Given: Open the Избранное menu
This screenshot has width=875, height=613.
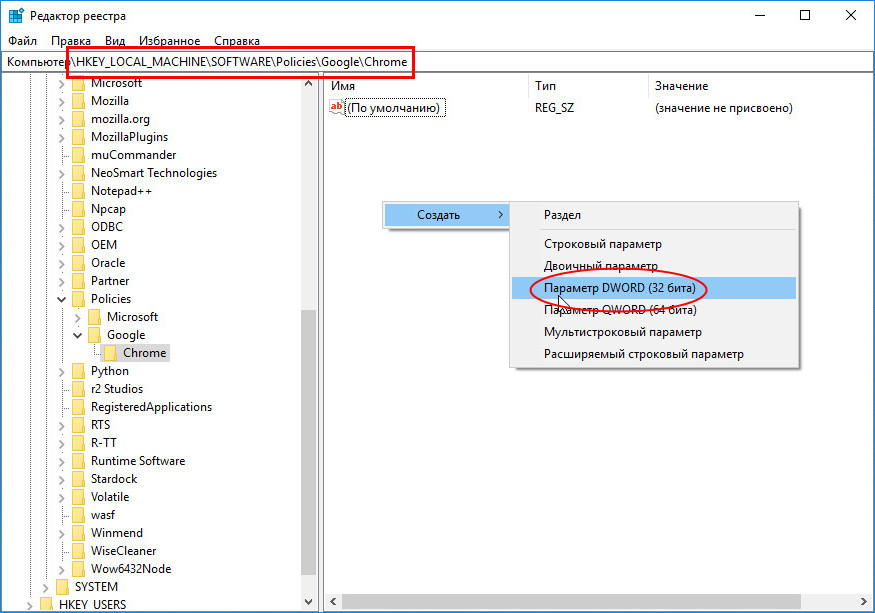Looking at the screenshot, I should pos(169,41).
